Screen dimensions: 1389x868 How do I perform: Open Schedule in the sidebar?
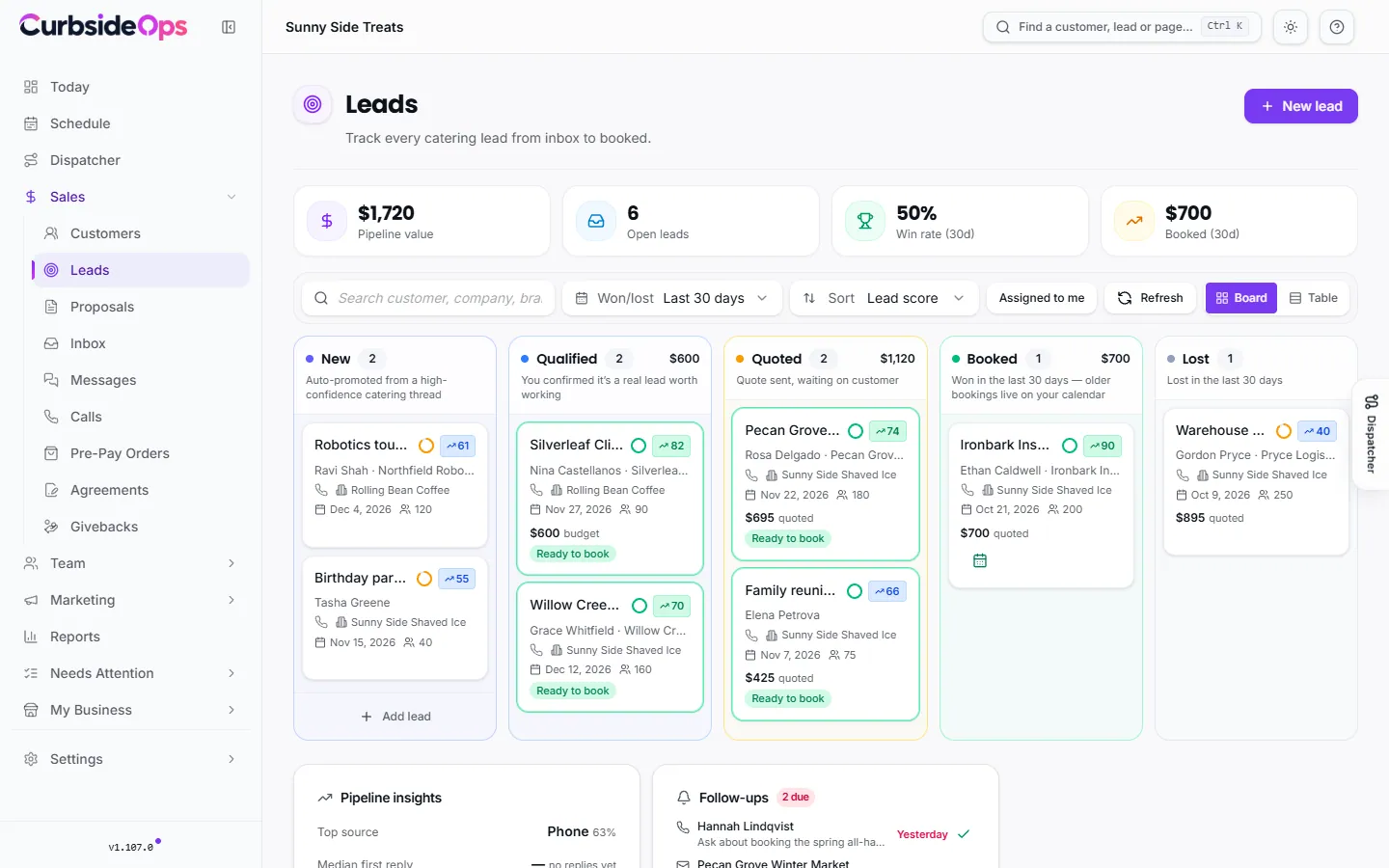tap(131, 123)
